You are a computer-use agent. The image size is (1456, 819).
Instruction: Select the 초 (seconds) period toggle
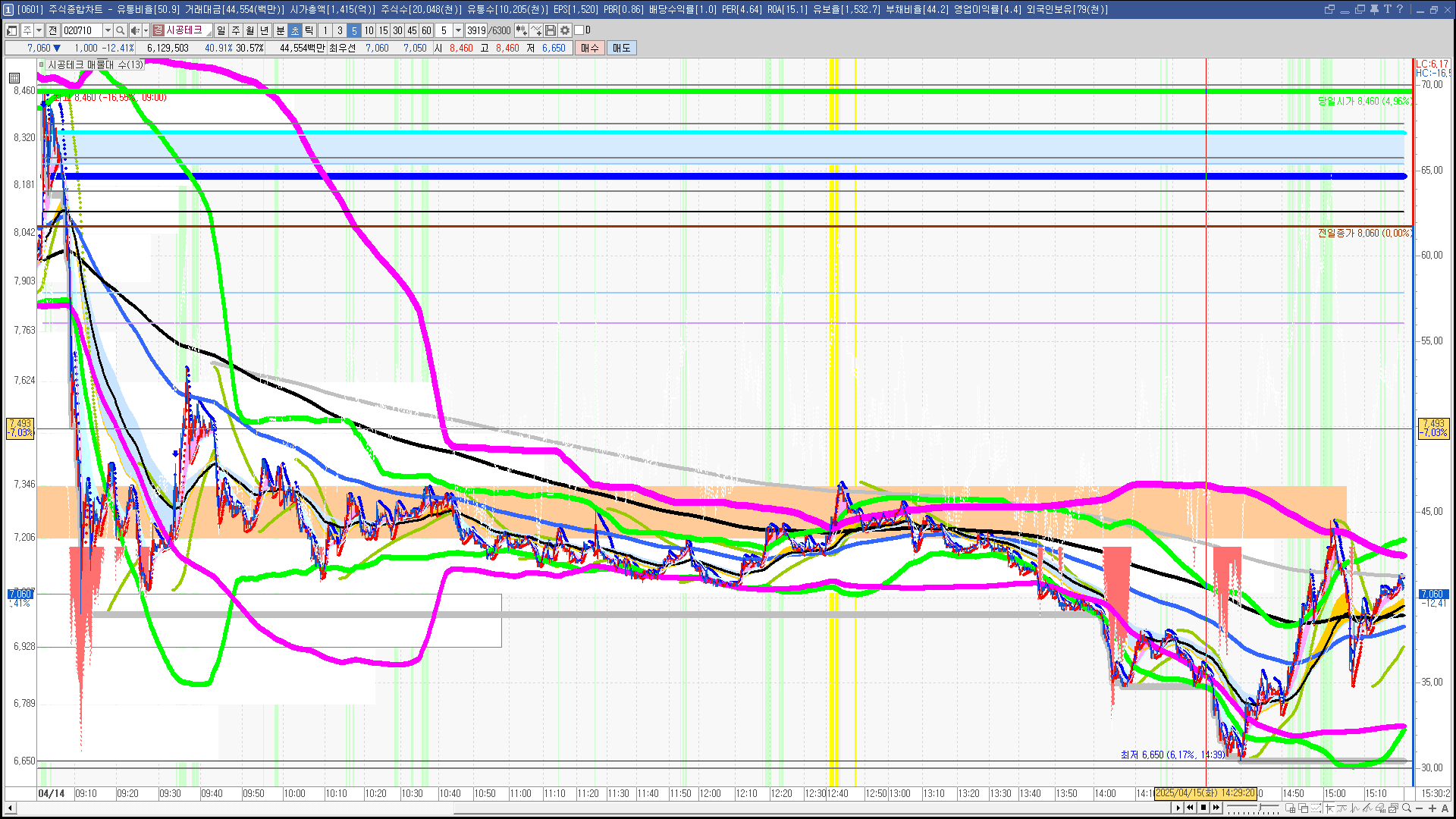point(295,30)
